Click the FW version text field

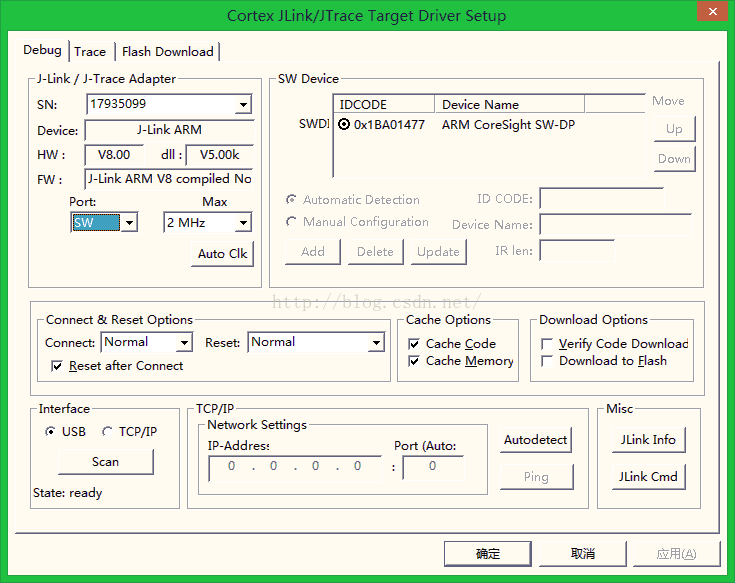[x=169, y=179]
